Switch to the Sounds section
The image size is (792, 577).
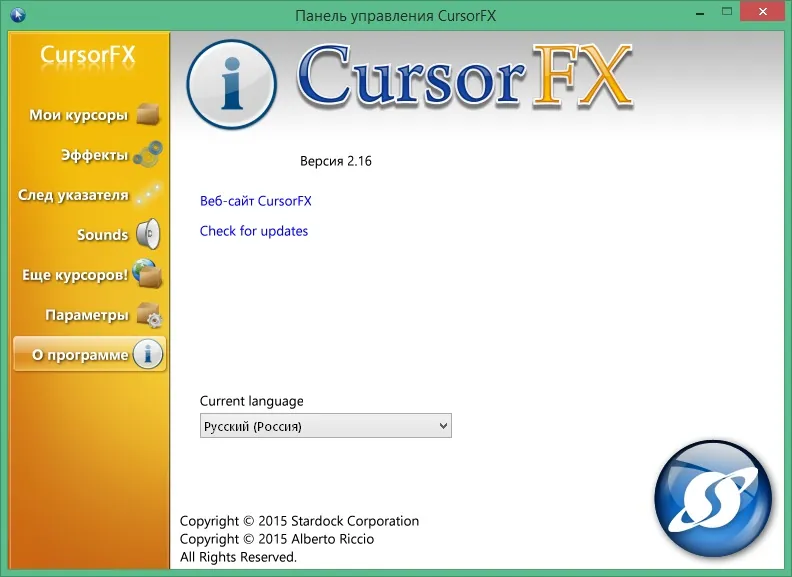[103, 235]
